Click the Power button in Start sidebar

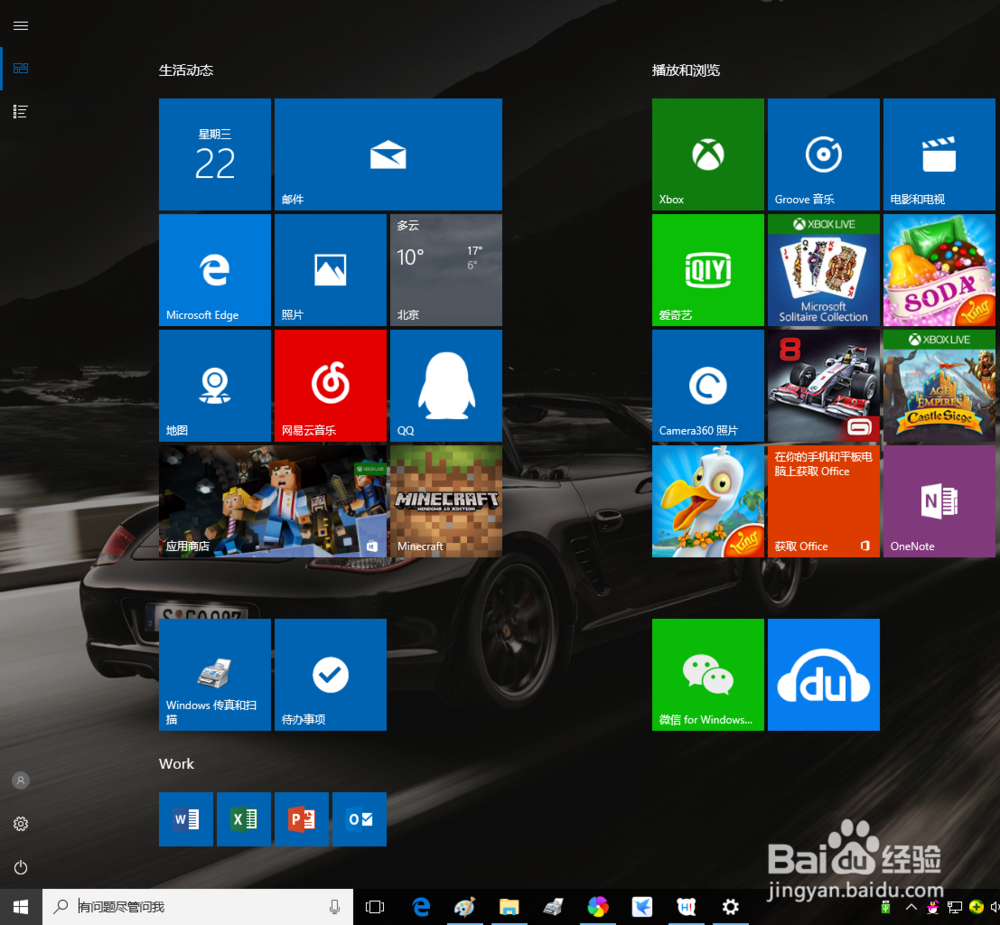[20, 867]
